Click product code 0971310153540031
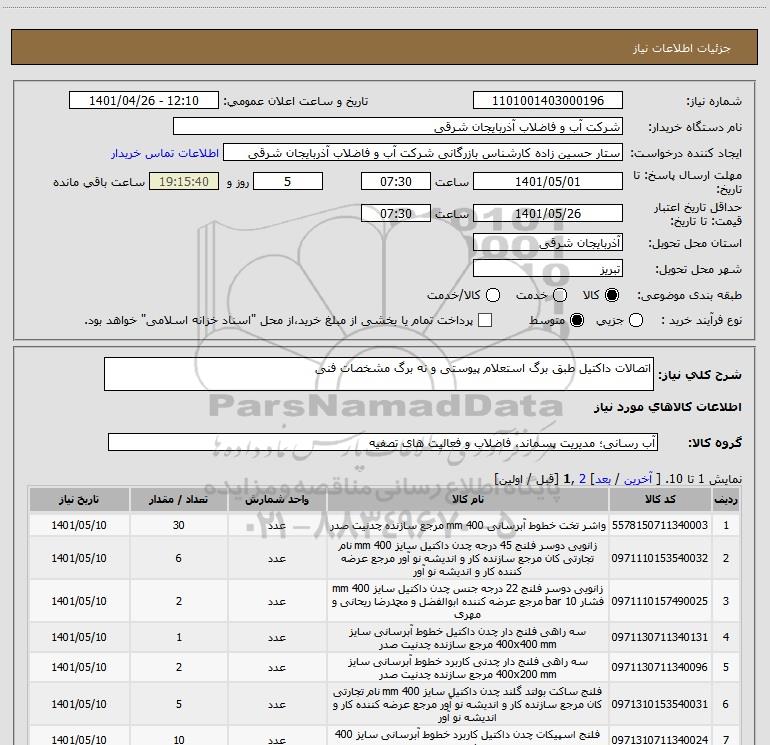The image size is (770, 745). pos(660,704)
